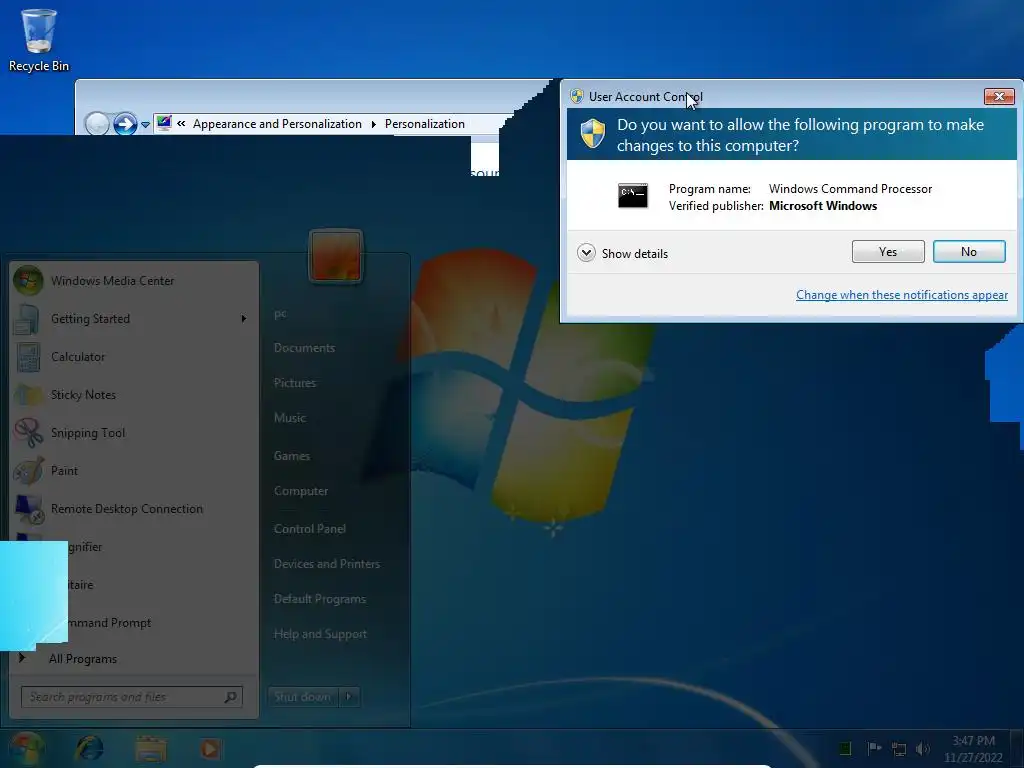Open the Recycle Bin desktop icon
Viewport: 1024px width, 768px height.
tap(39, 39)
